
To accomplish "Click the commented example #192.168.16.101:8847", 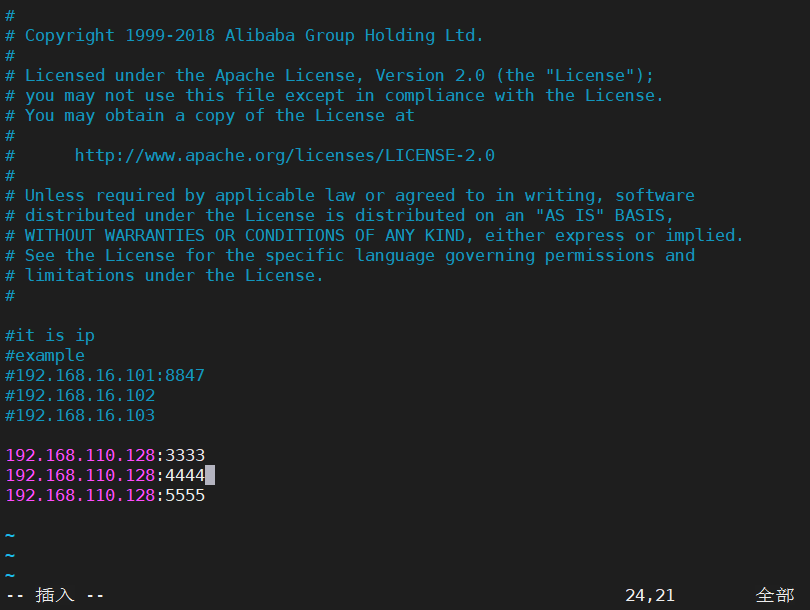I will (x=105, y=376).
